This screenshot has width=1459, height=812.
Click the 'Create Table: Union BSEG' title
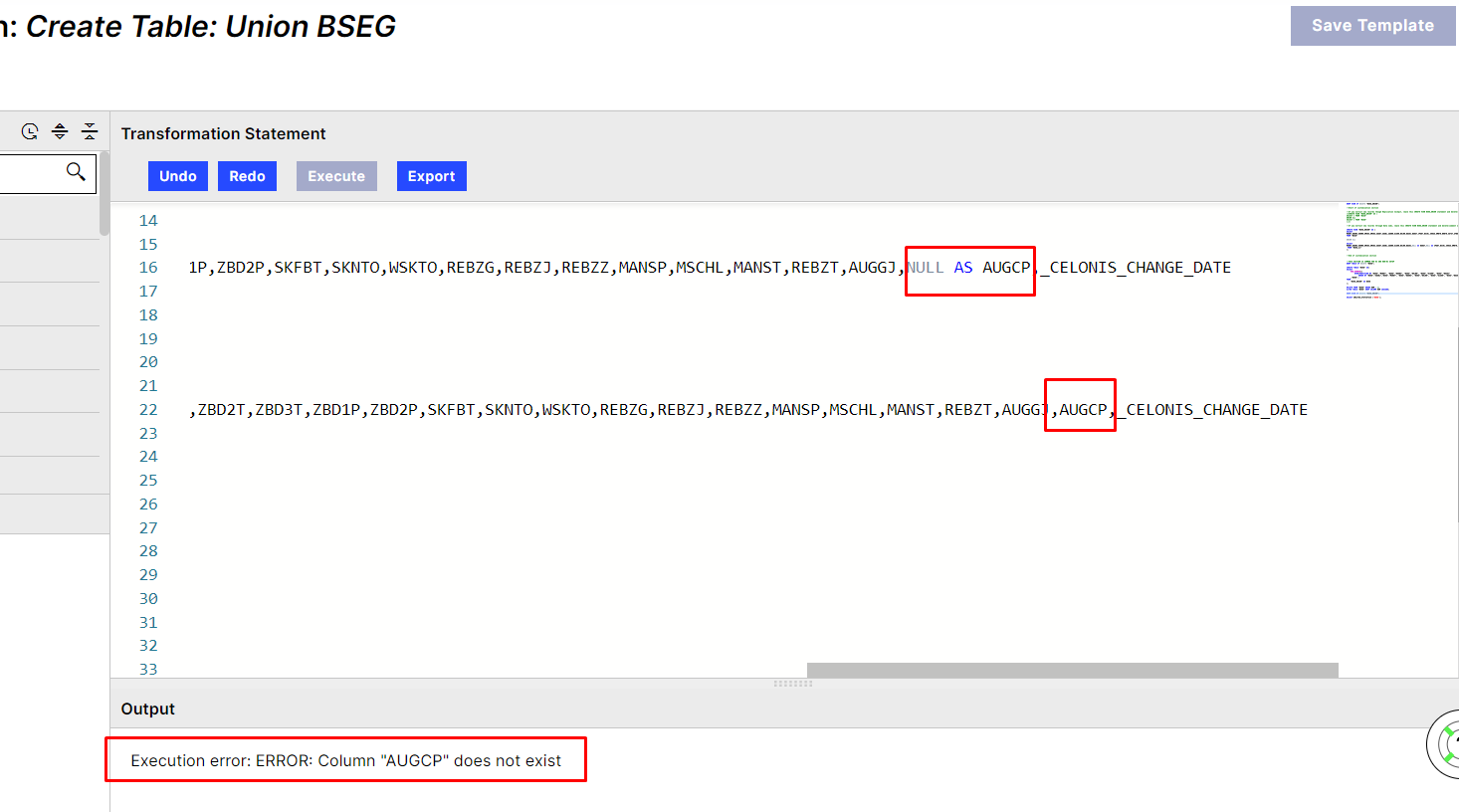pyautogui.click(x=211, y=27)
